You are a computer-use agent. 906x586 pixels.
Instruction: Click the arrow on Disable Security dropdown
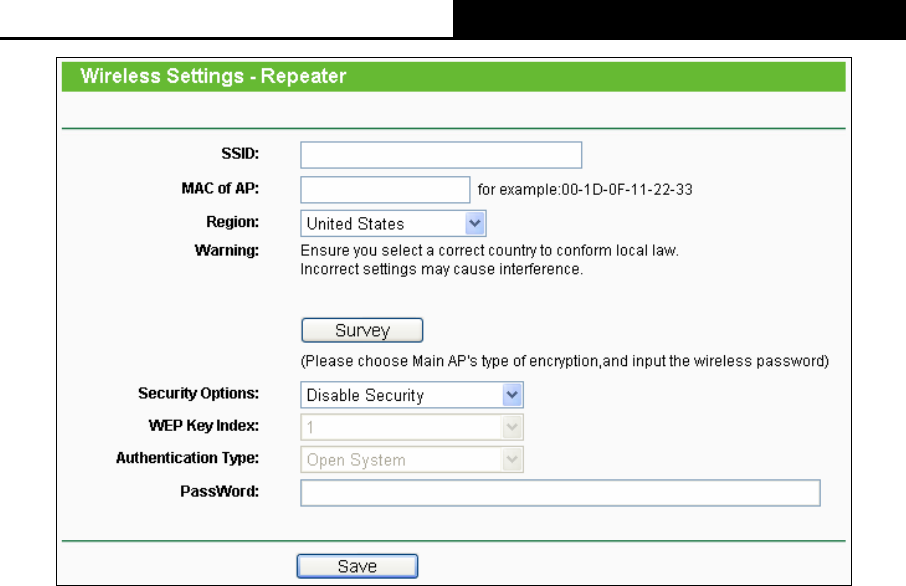tap(512, 395)
